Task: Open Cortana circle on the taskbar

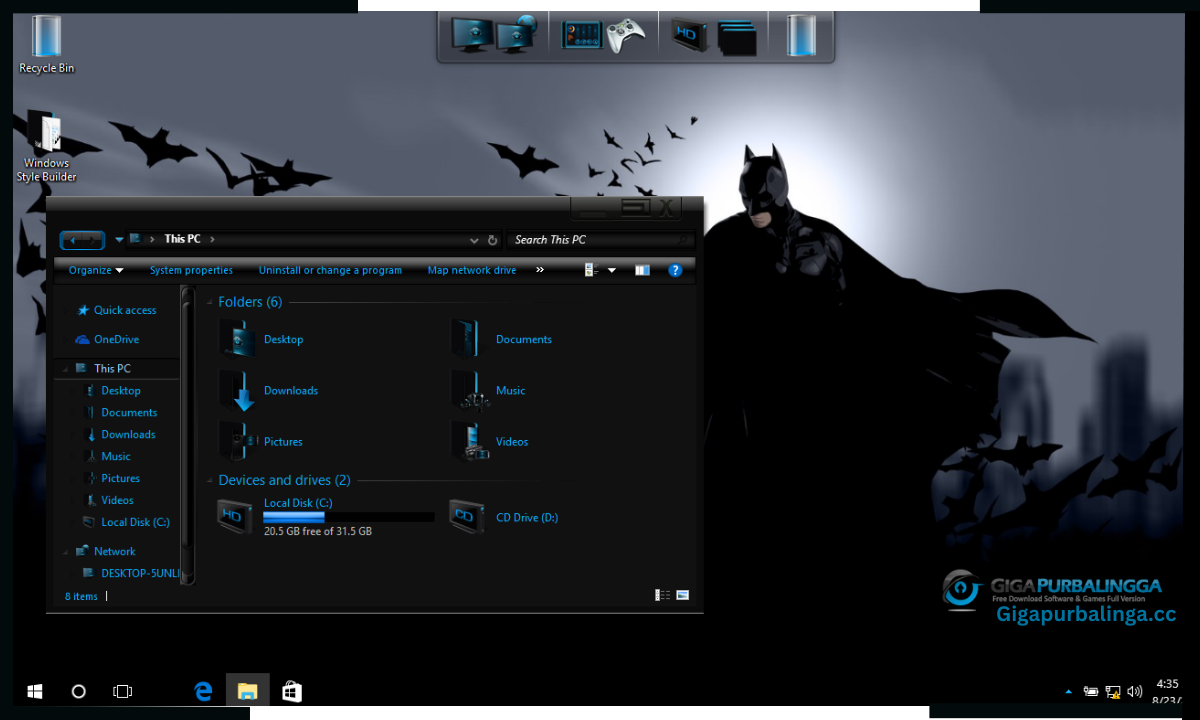Action: [79, 691]
